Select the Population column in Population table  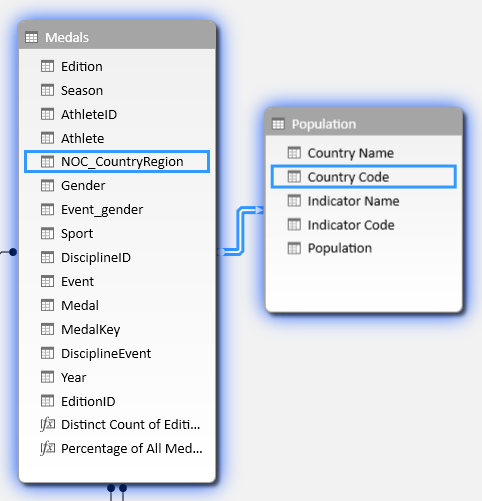pos(364,248)
